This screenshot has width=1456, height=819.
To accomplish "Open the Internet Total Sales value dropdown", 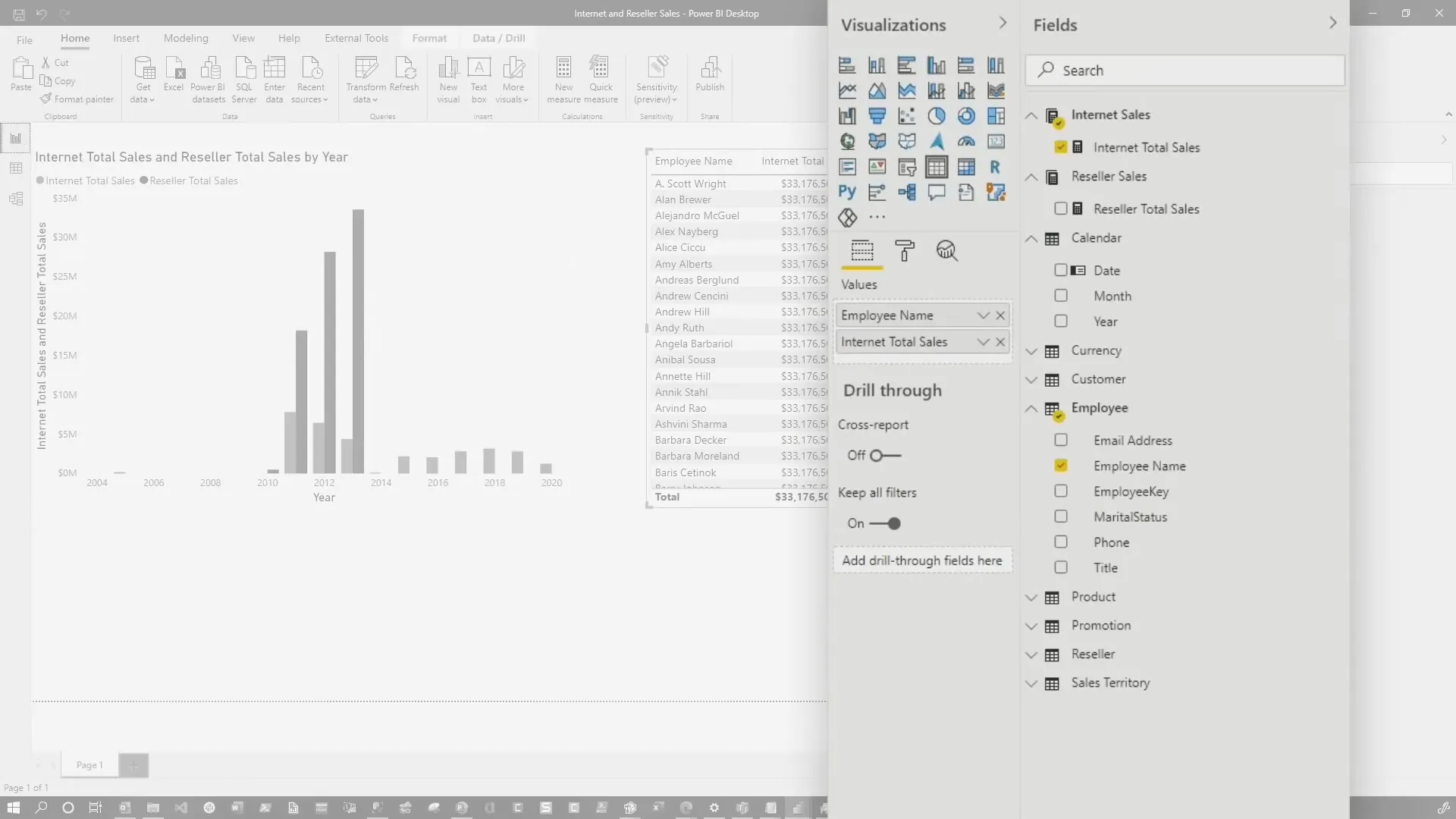I will [x=982, y=342].
